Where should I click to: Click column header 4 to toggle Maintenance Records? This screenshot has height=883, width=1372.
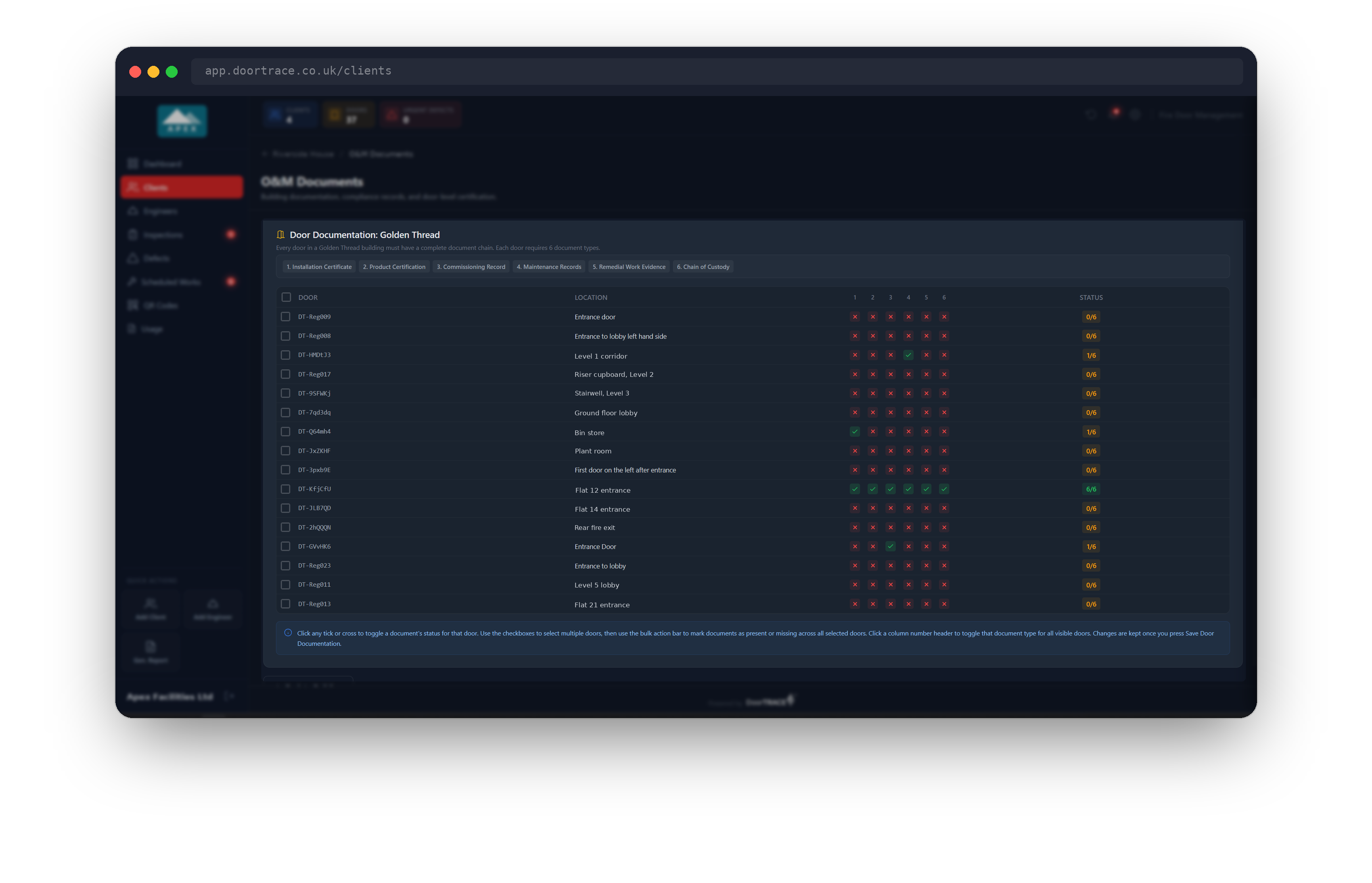[x=908, y=298]
